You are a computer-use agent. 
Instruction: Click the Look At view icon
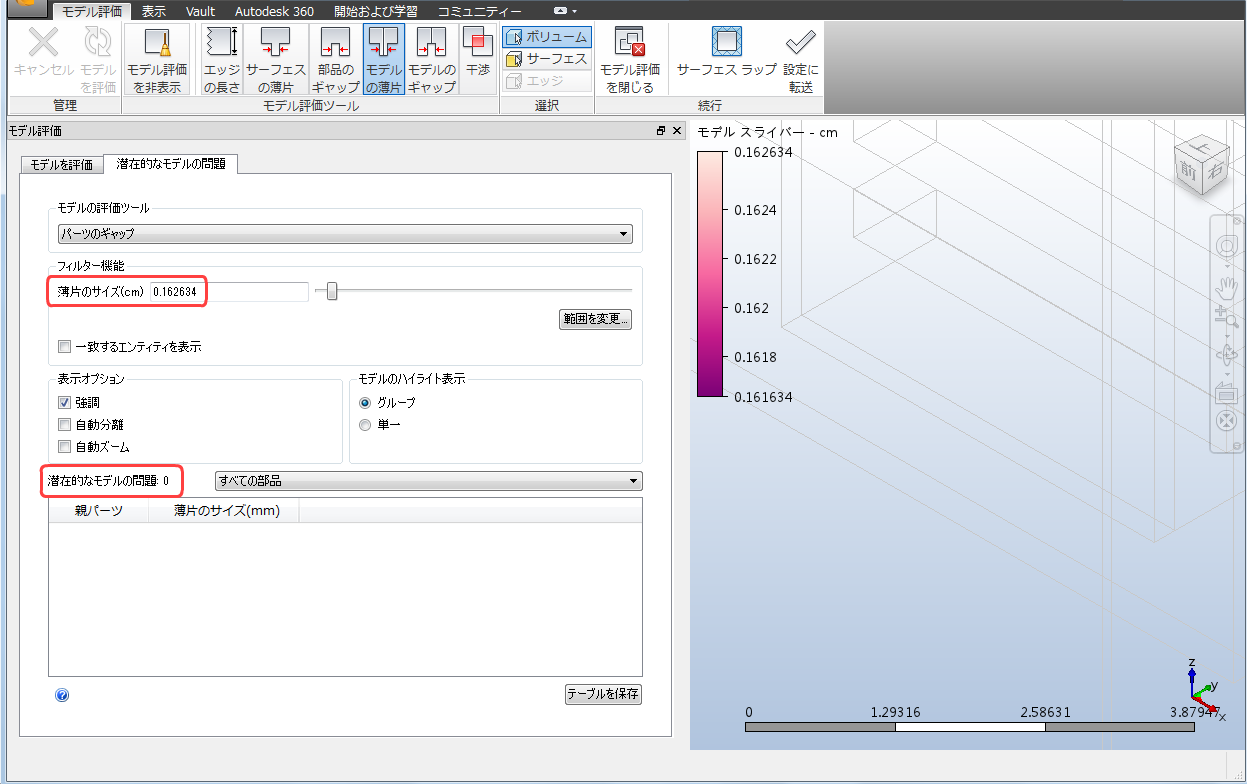coord(1226,393)
